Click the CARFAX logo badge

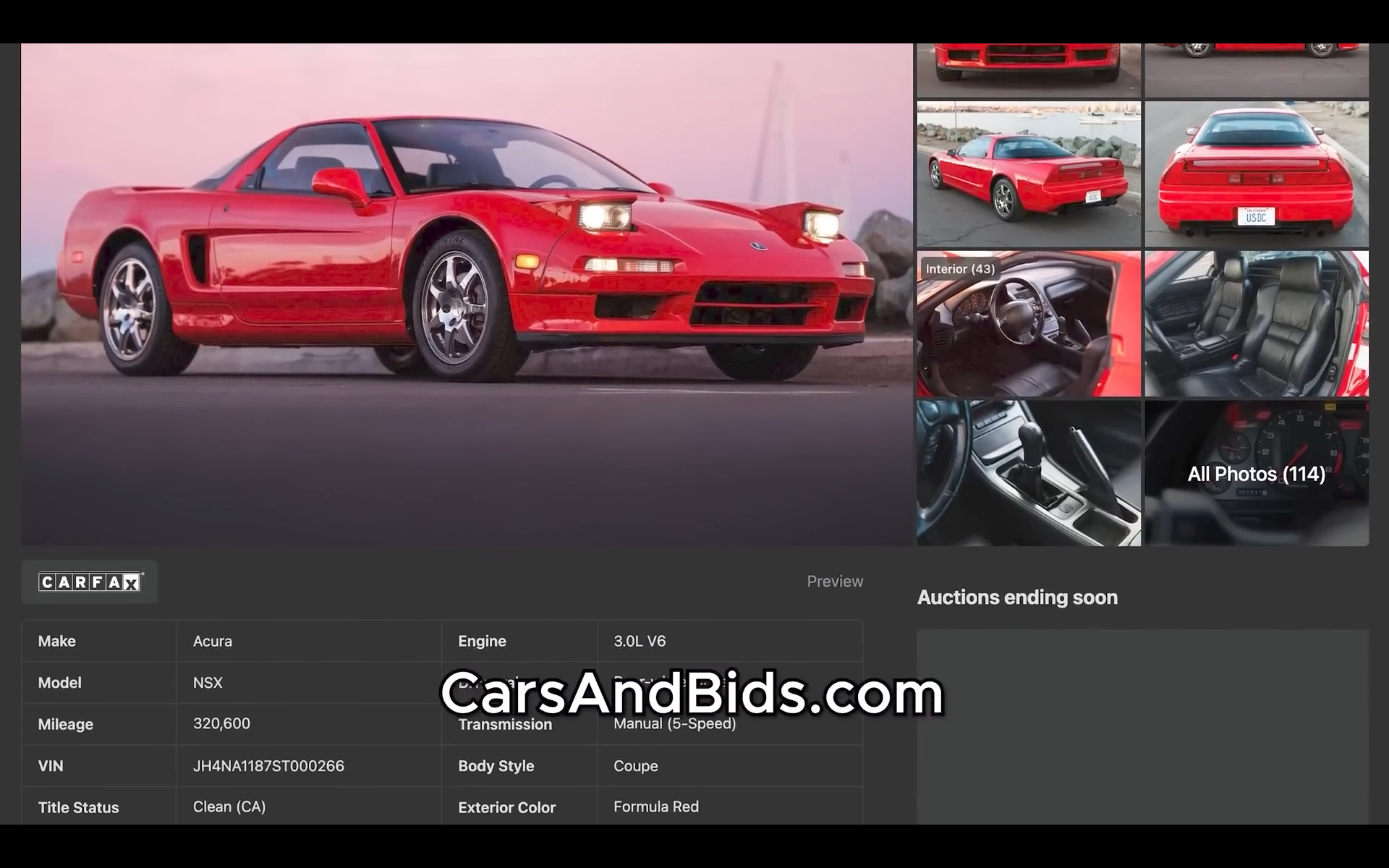(90, 582)
